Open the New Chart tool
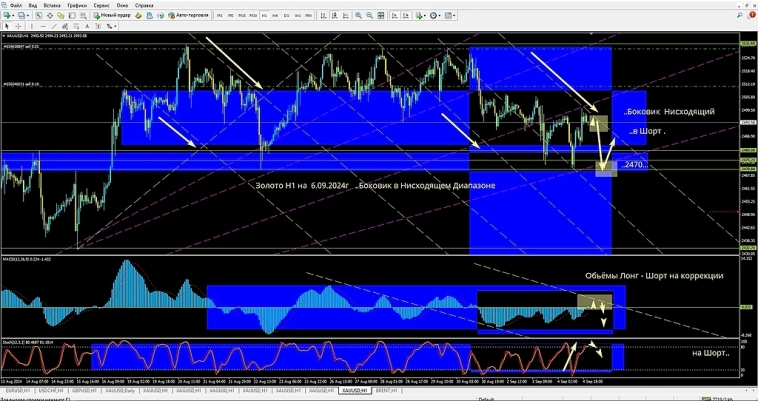 6,15
